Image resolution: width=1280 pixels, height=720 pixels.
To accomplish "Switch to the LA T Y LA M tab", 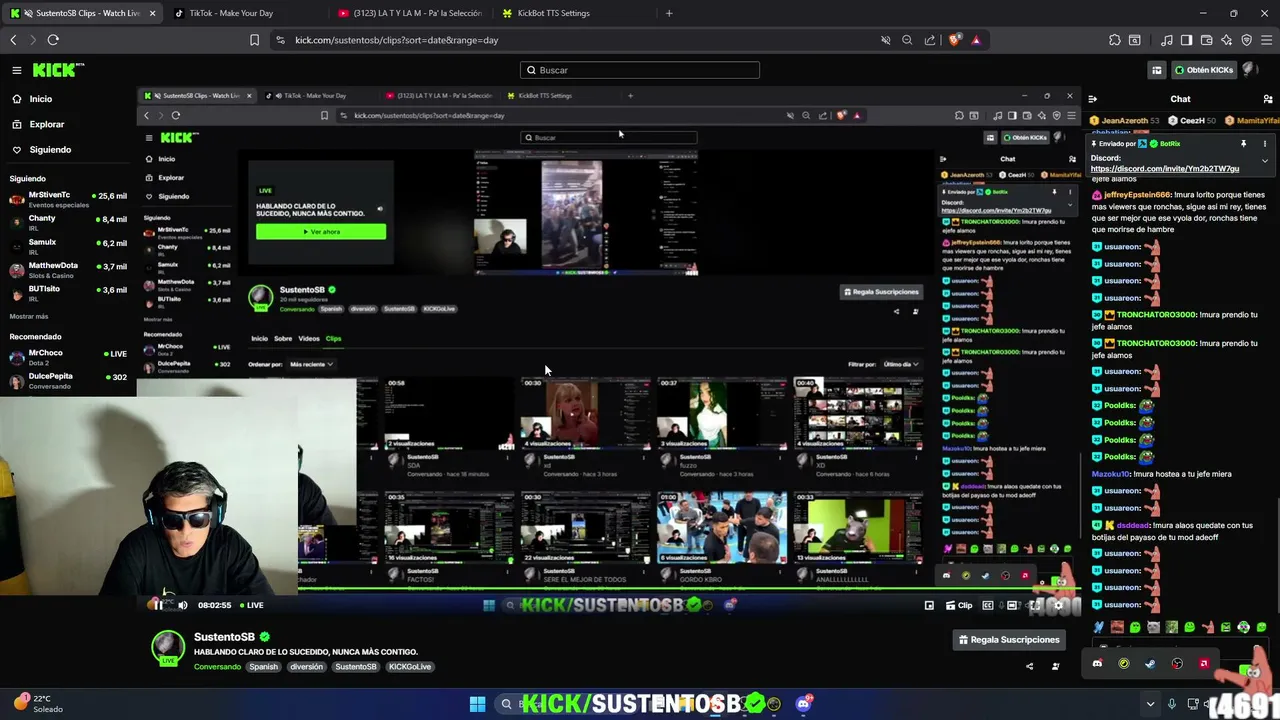I will (410, 13).
